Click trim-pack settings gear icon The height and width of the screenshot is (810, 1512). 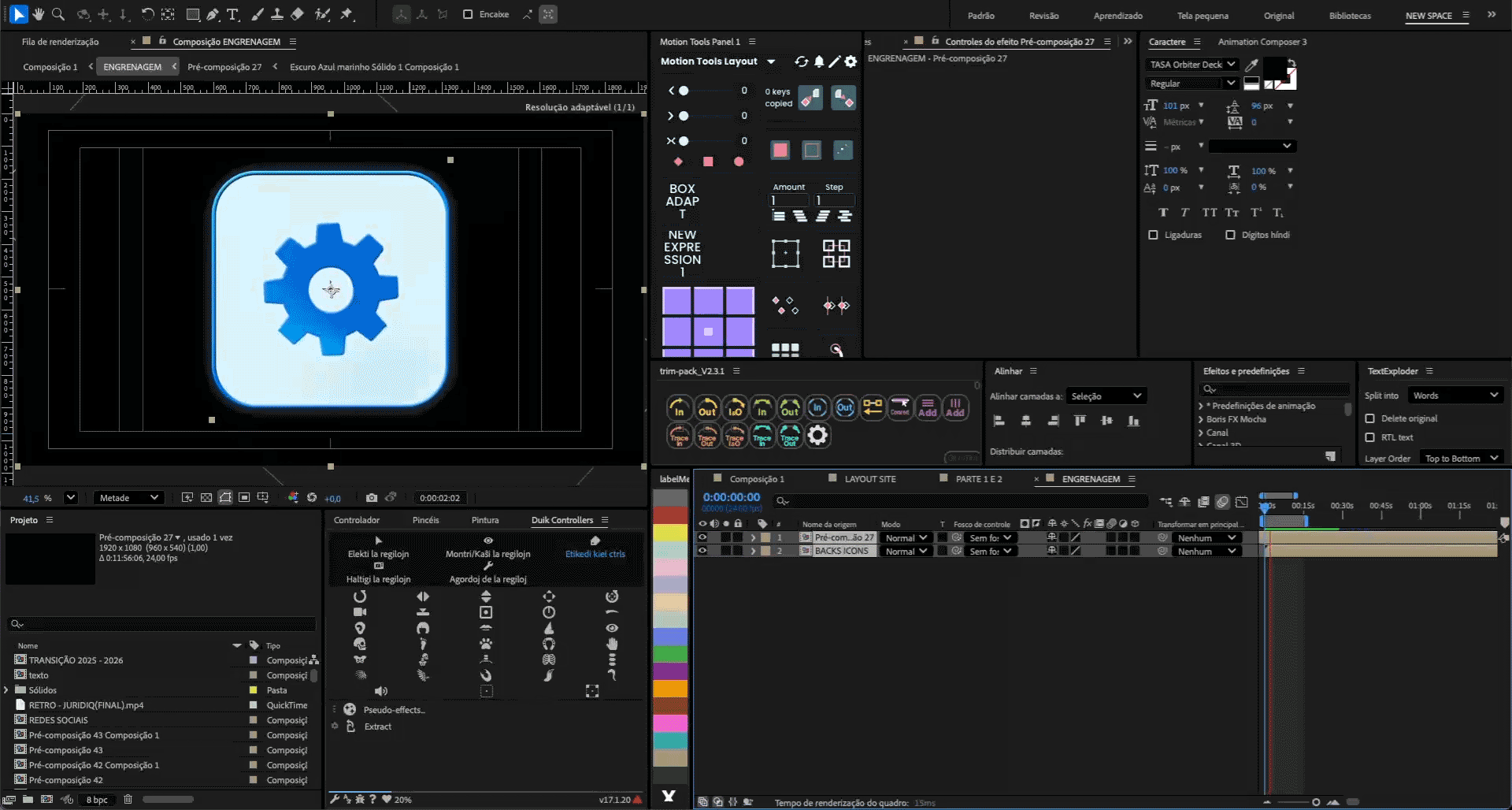click(x=817, y=435)
